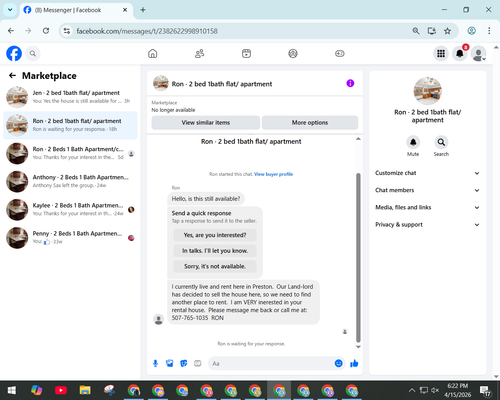Open Facebook search magnifier
Viewport: 500px width, 400px height.
[33, 53]
